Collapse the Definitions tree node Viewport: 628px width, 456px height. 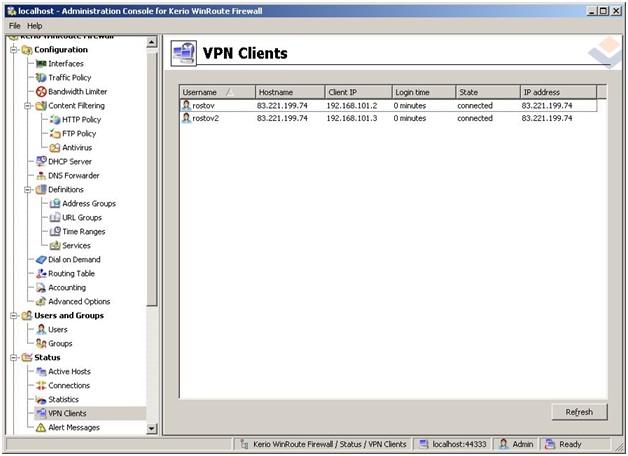tap(28, 189)
